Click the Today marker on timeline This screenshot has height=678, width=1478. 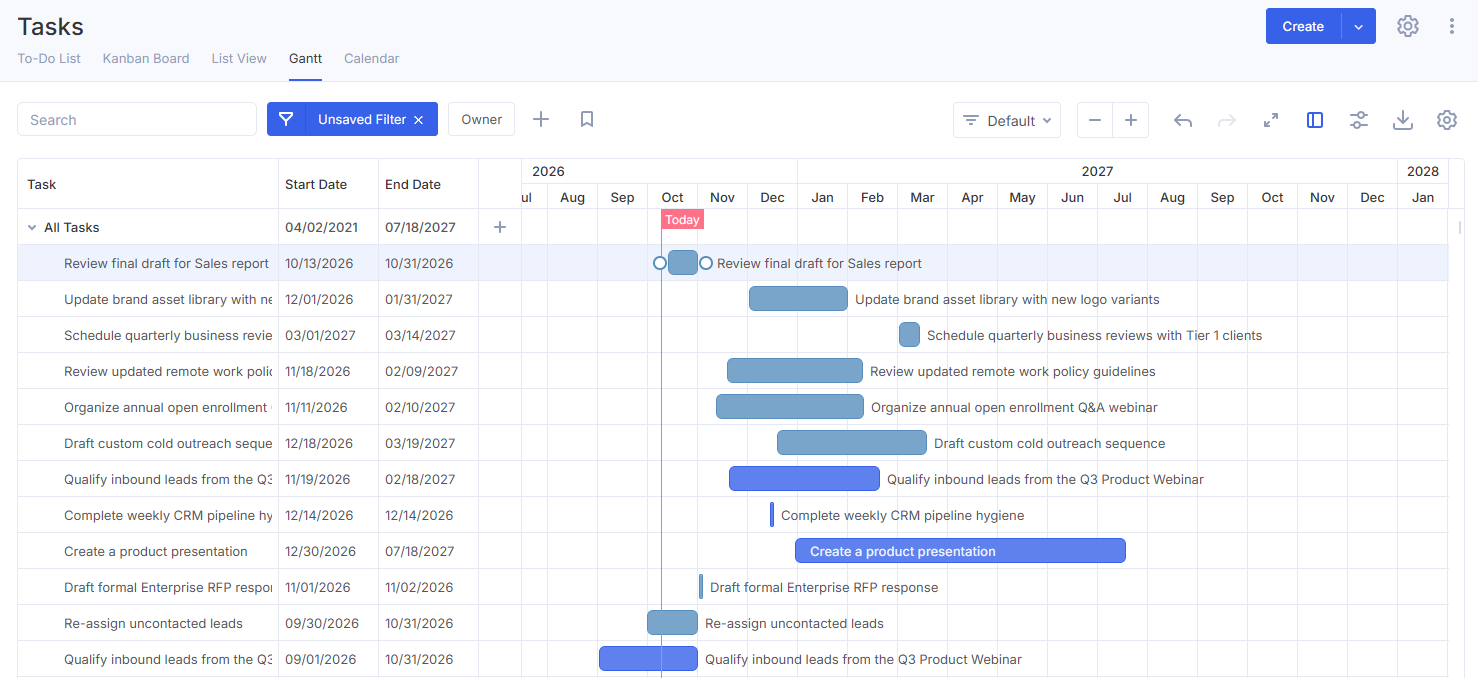click(682, 220)
